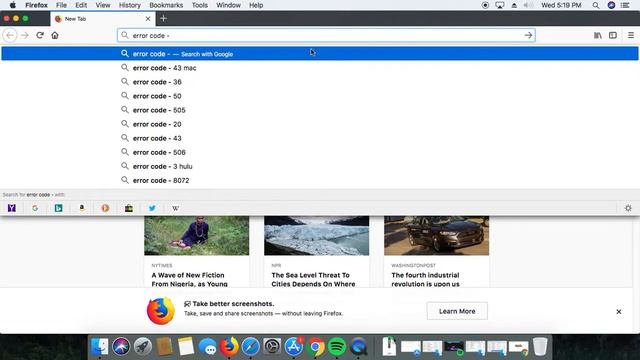
Task: Search with the Yahoo engine icon
Action: pyautogui.click(x=12, y=208)
